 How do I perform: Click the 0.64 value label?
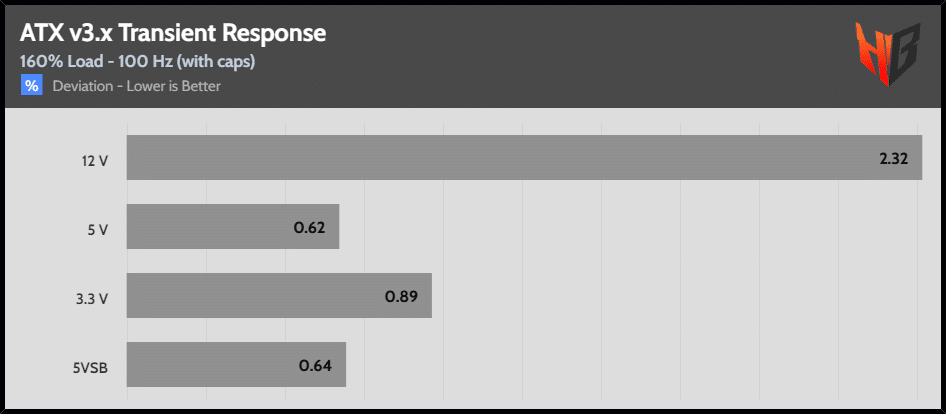tap(316, 366)
